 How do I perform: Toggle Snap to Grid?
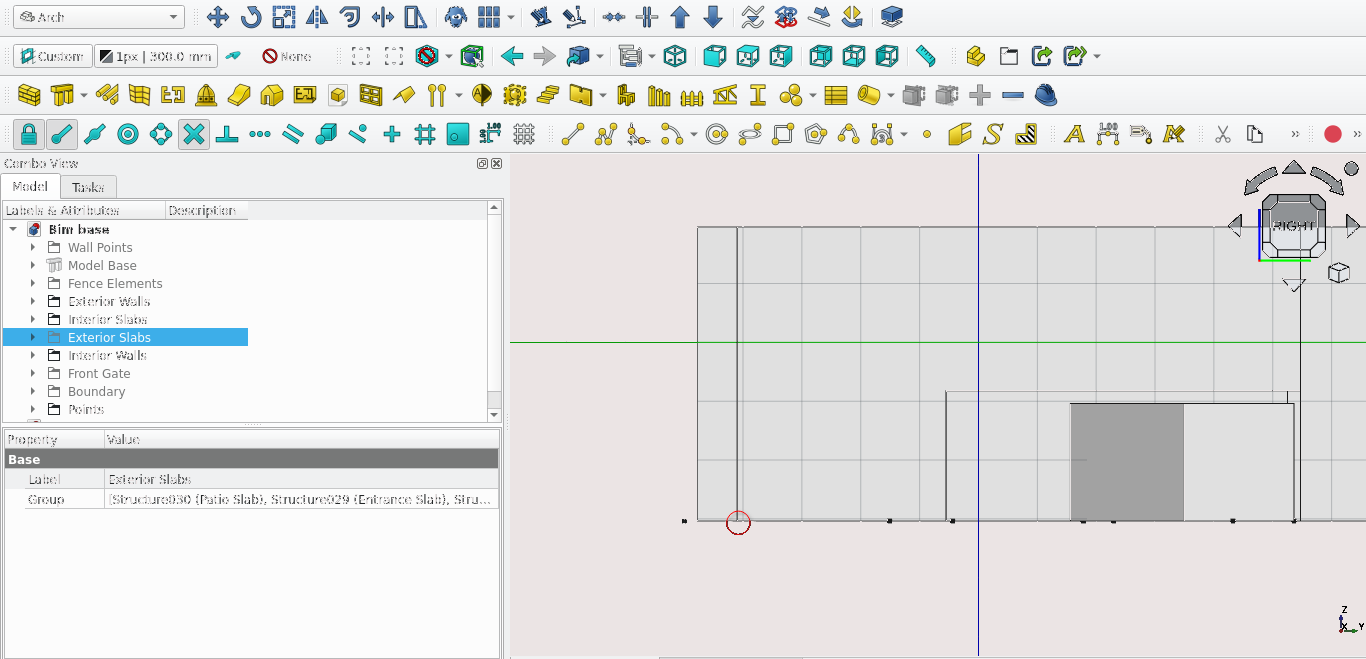coord(425,134)
